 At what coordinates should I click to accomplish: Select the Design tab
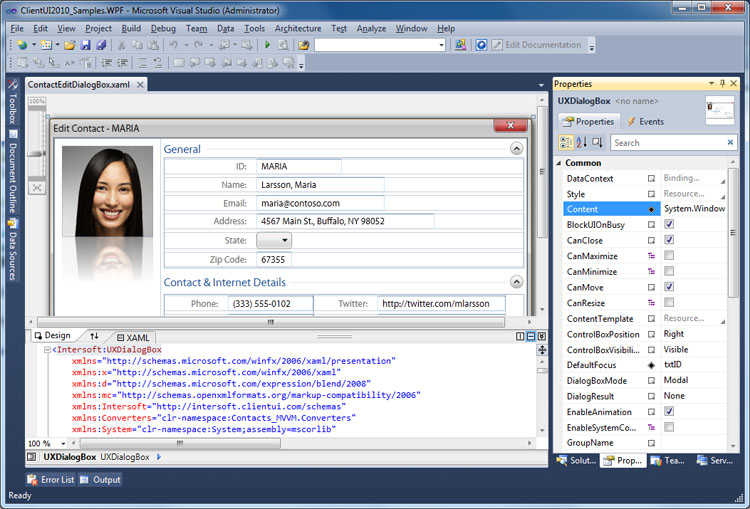pos(53,336)
